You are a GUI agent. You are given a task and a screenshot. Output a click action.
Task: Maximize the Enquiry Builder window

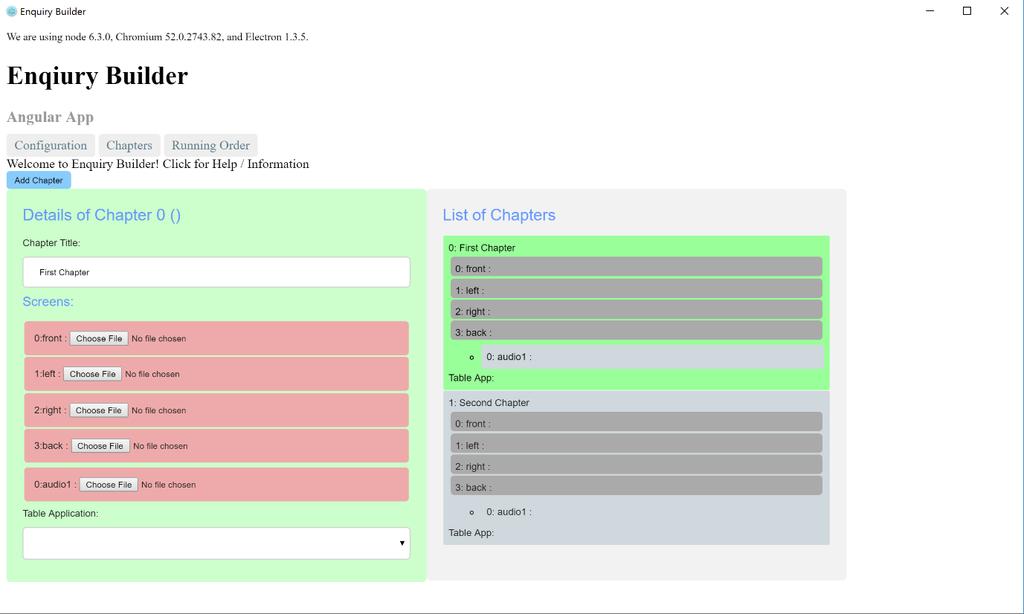point(967,11)
